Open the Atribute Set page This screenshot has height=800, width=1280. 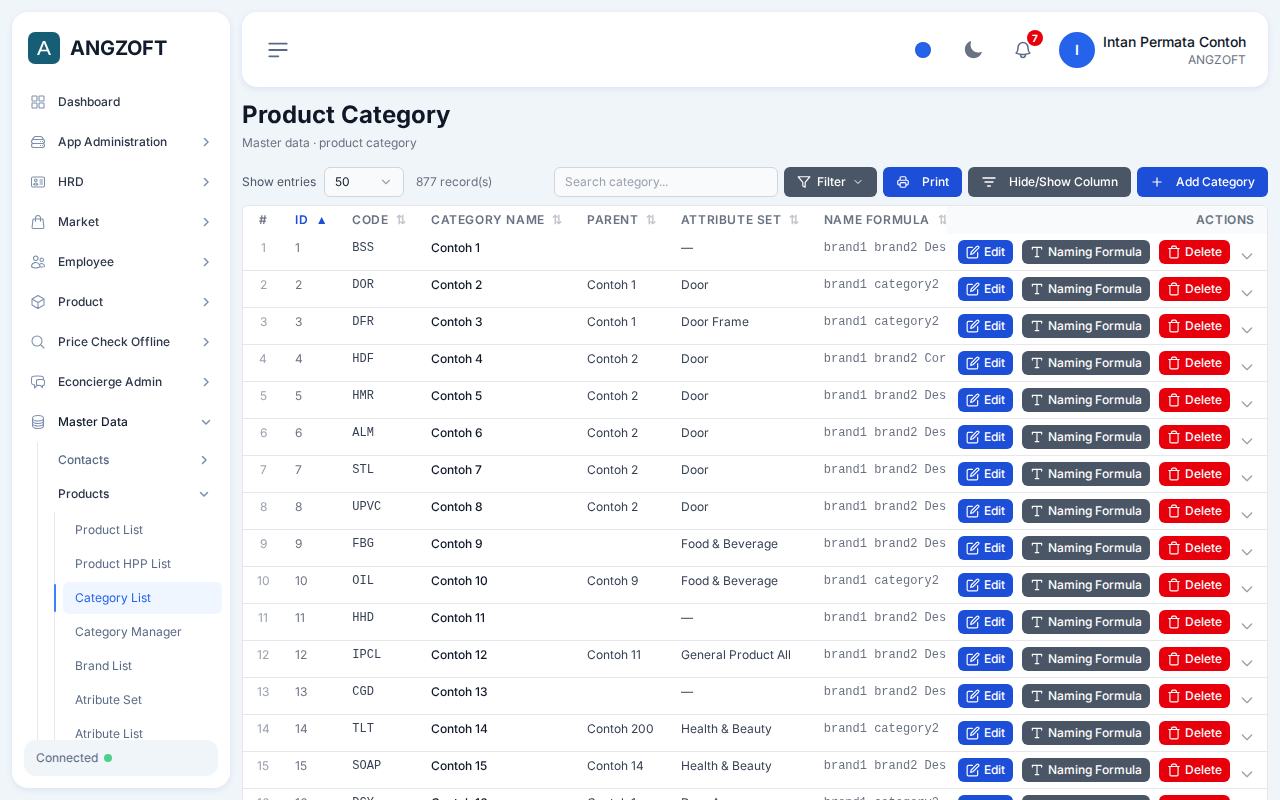point(142,700)
